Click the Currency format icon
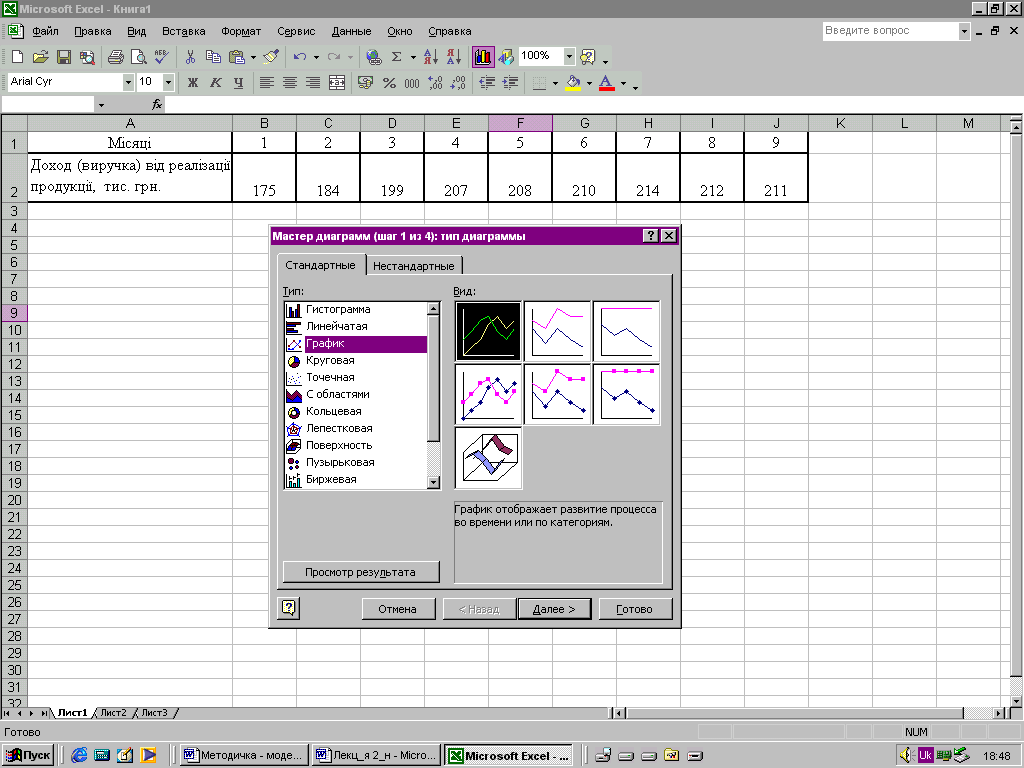1024x768 pixels. coord(365,82)
